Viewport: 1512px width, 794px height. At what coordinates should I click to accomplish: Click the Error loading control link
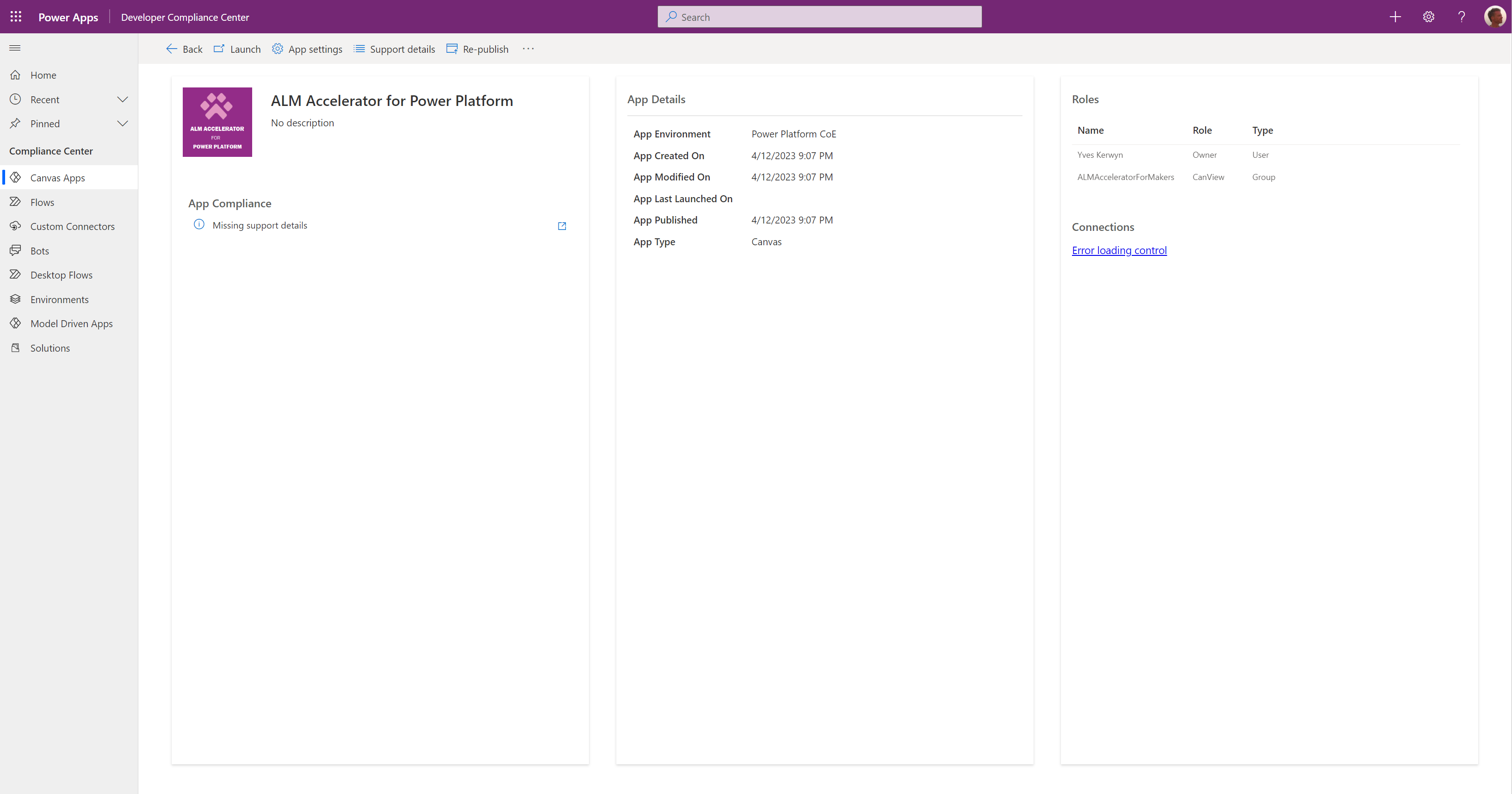tap(1119, 250)
